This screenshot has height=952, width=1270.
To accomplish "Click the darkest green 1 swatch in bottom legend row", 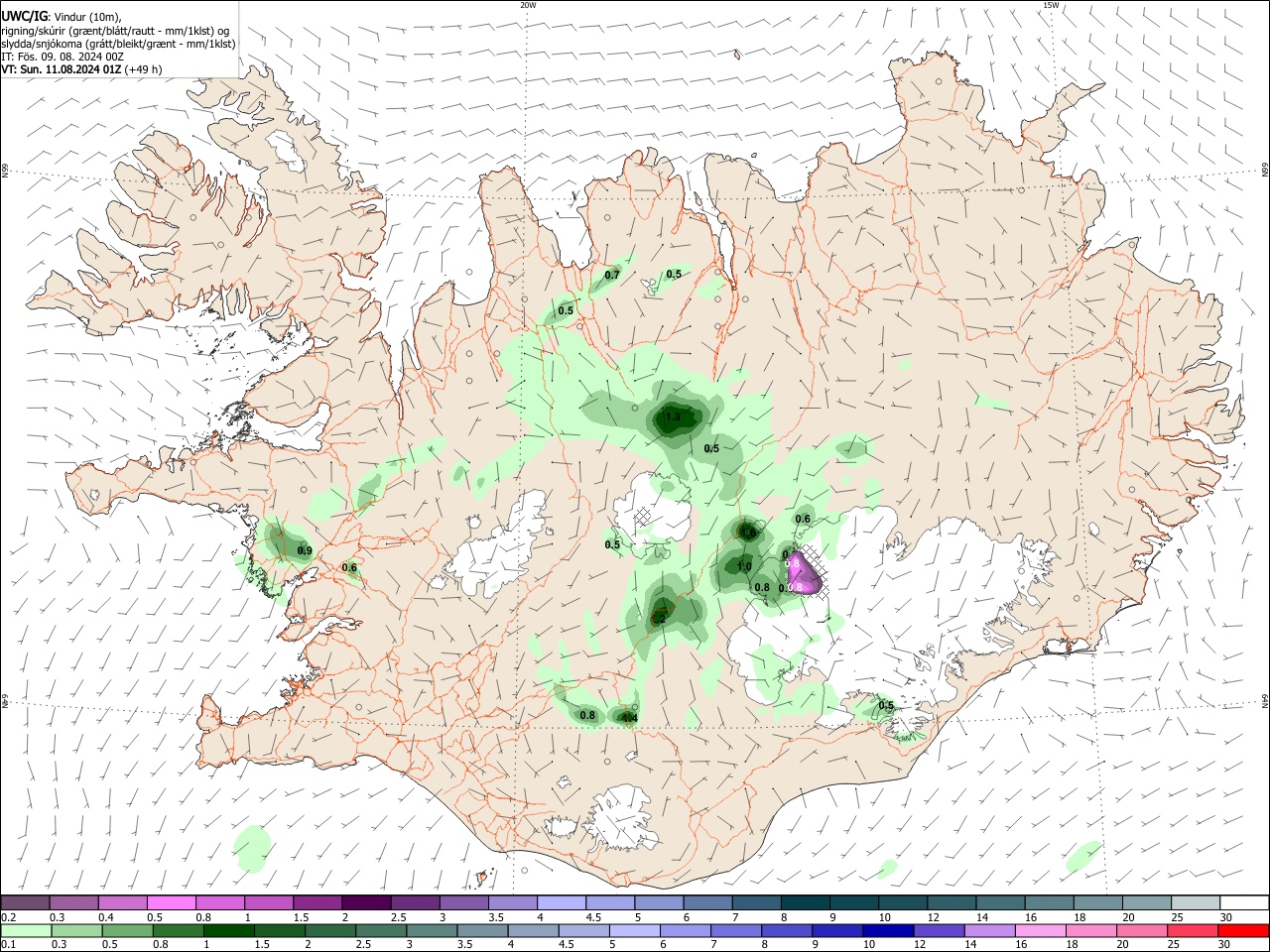I will 228,931.
